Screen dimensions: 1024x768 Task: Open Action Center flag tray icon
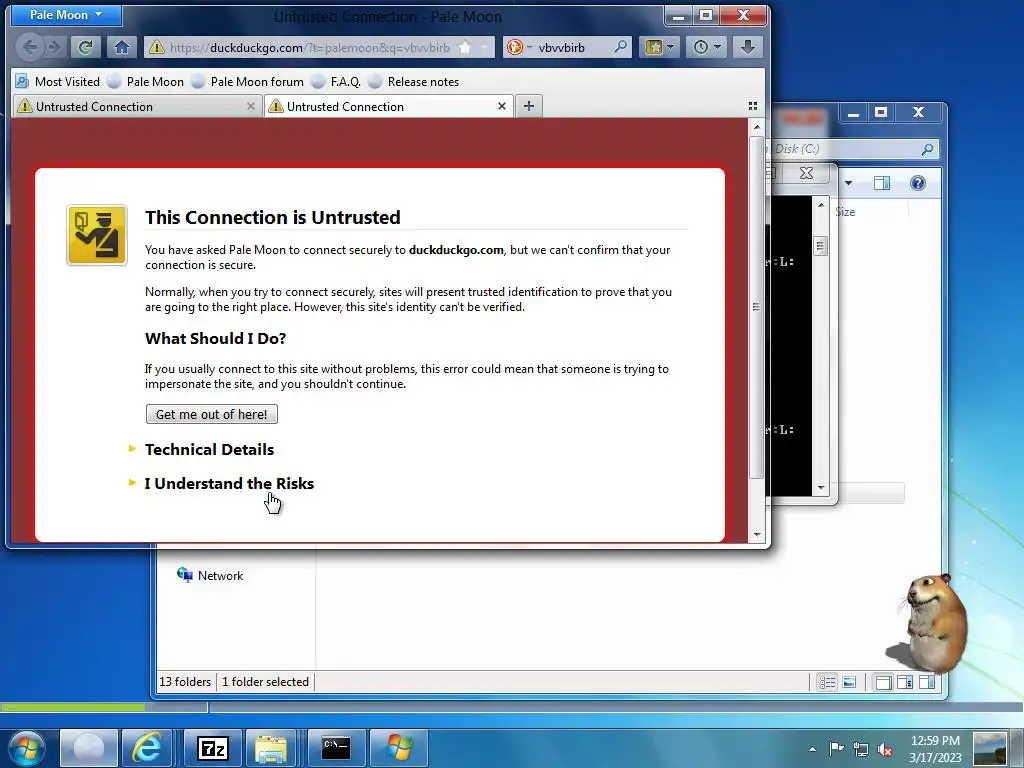(836, 748)
